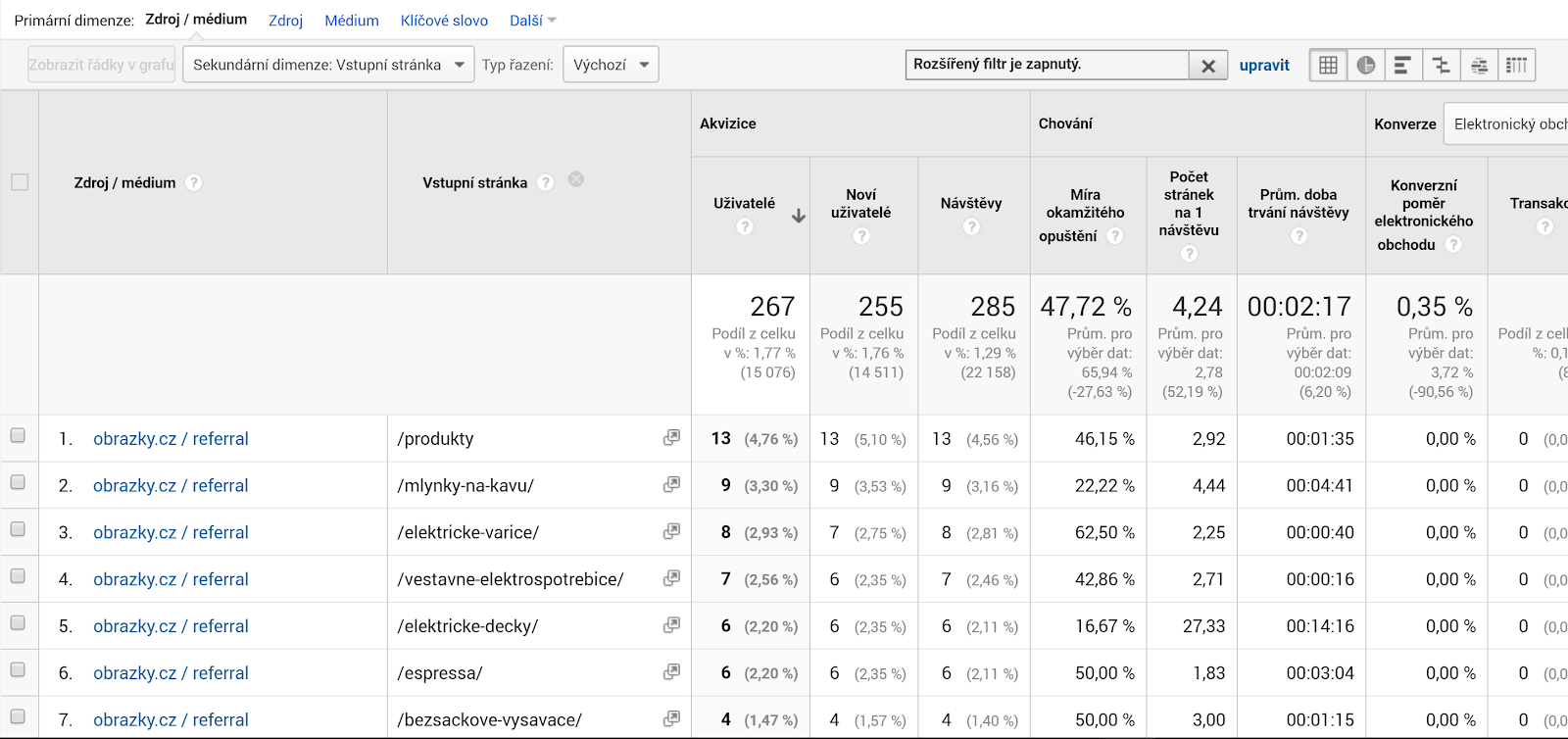Open obrazky.cz / referral link in row 2
This screenshot has height=739, width=1568.
[x=171, y=486]
